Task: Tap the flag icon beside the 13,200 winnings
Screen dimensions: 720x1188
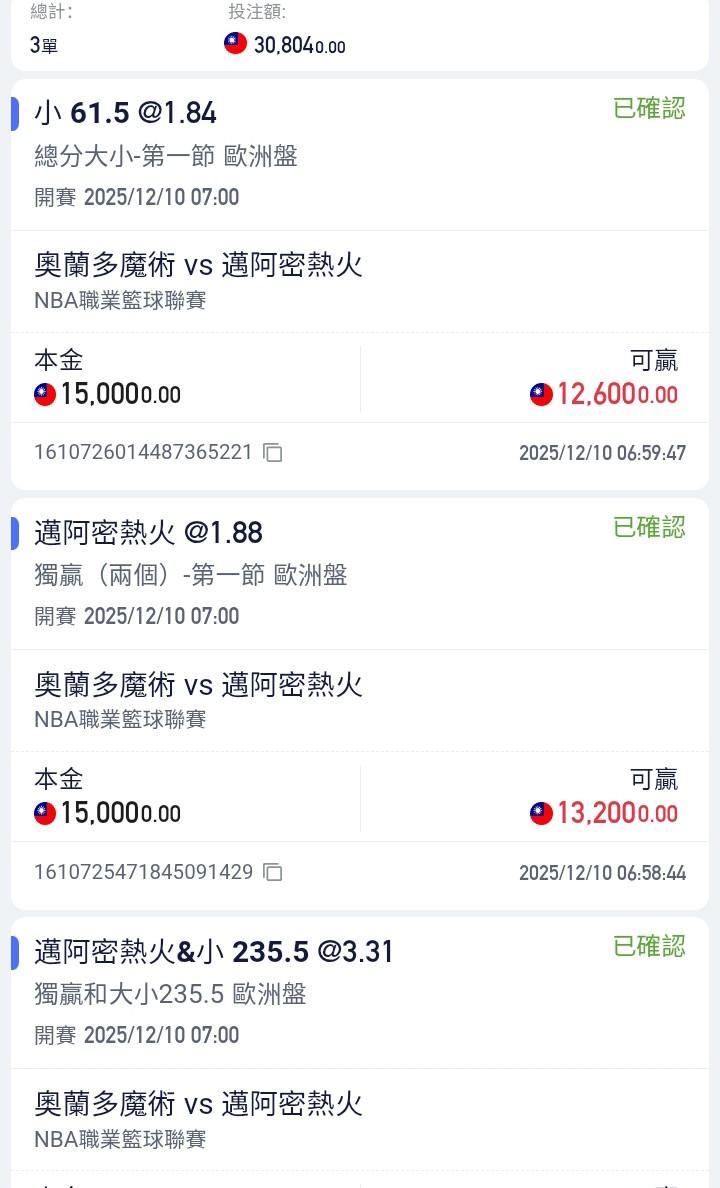Action: [x=541, y=814]
